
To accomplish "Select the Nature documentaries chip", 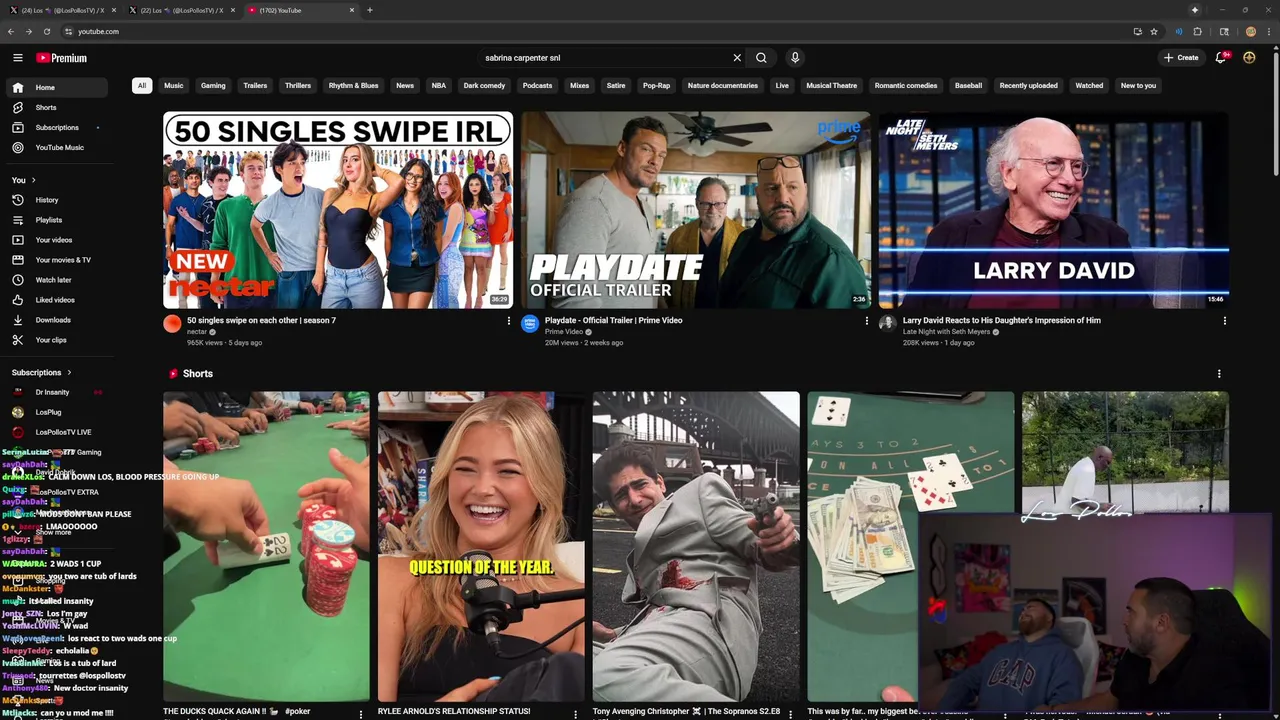I will (722, 85).
